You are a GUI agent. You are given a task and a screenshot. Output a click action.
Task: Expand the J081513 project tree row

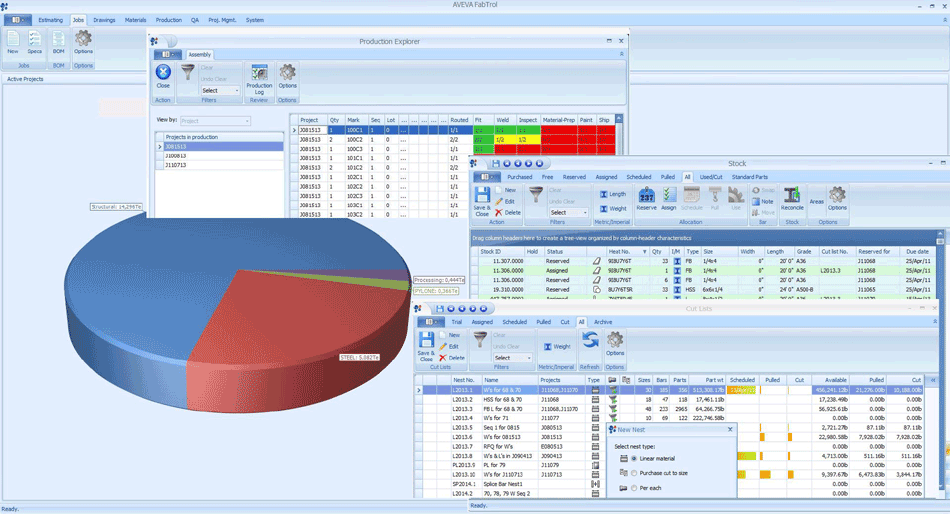coord(160,147)
